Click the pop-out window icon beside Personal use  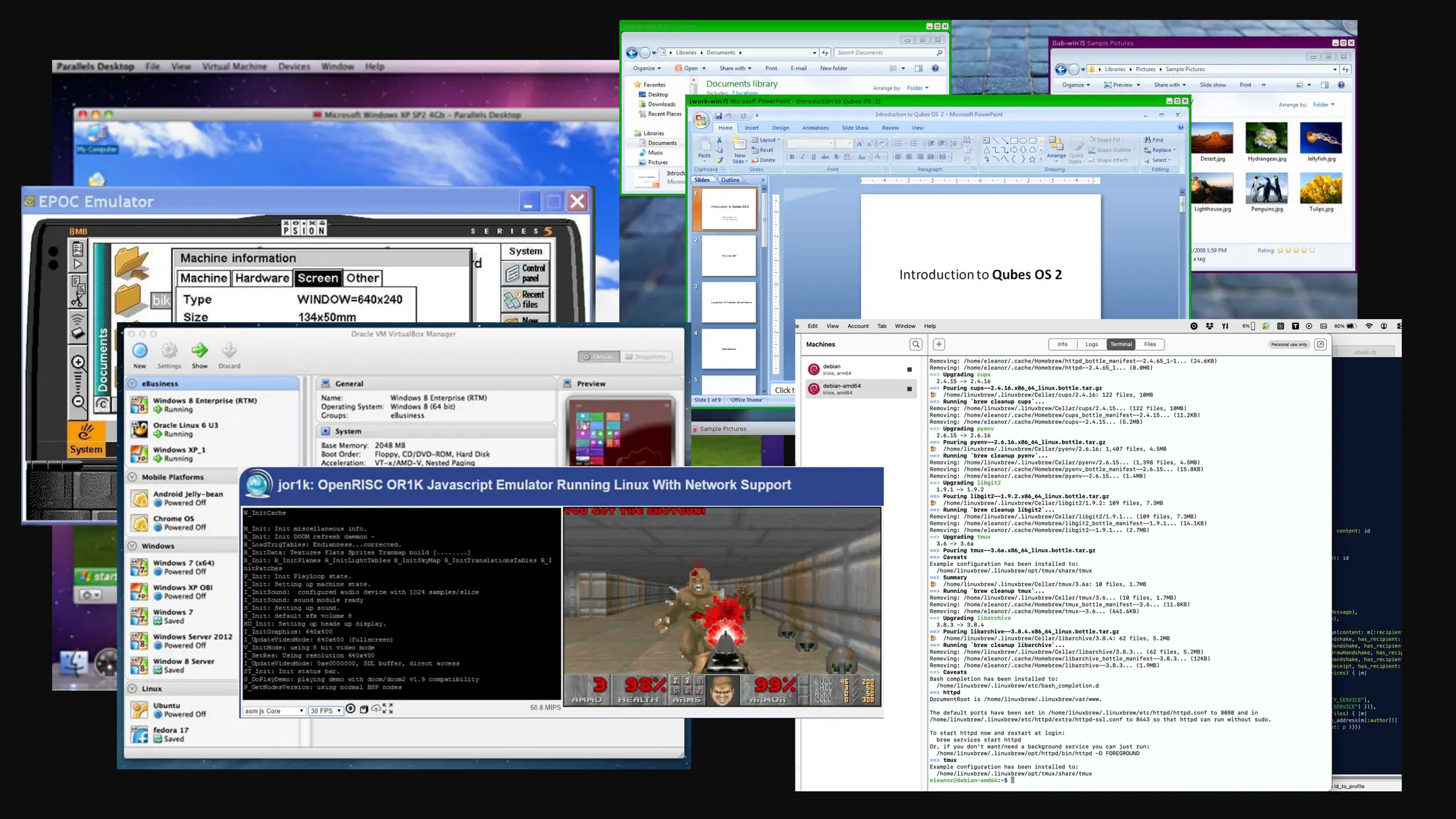tap(1320, 344)
